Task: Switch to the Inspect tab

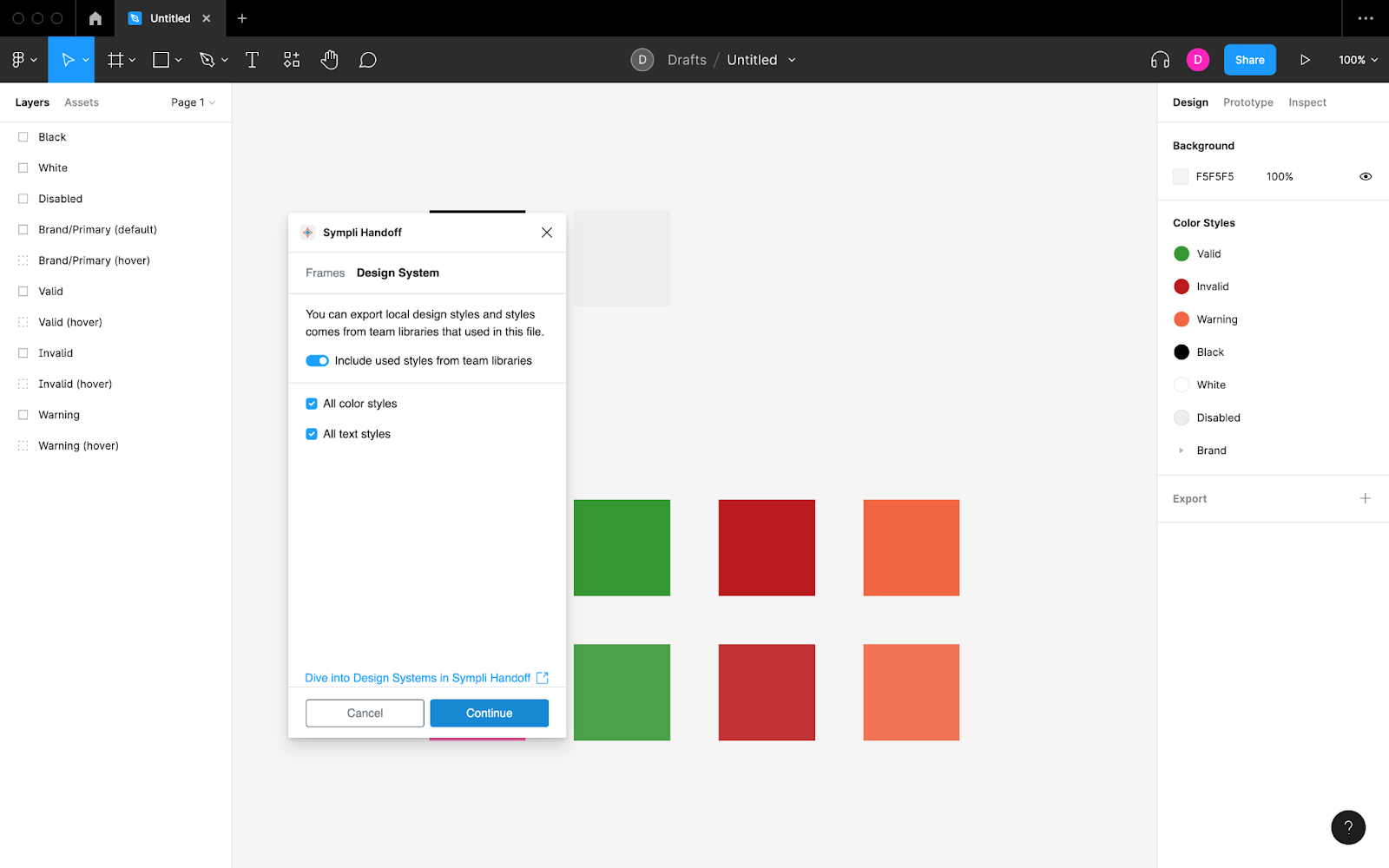Action: point(1307,102)
